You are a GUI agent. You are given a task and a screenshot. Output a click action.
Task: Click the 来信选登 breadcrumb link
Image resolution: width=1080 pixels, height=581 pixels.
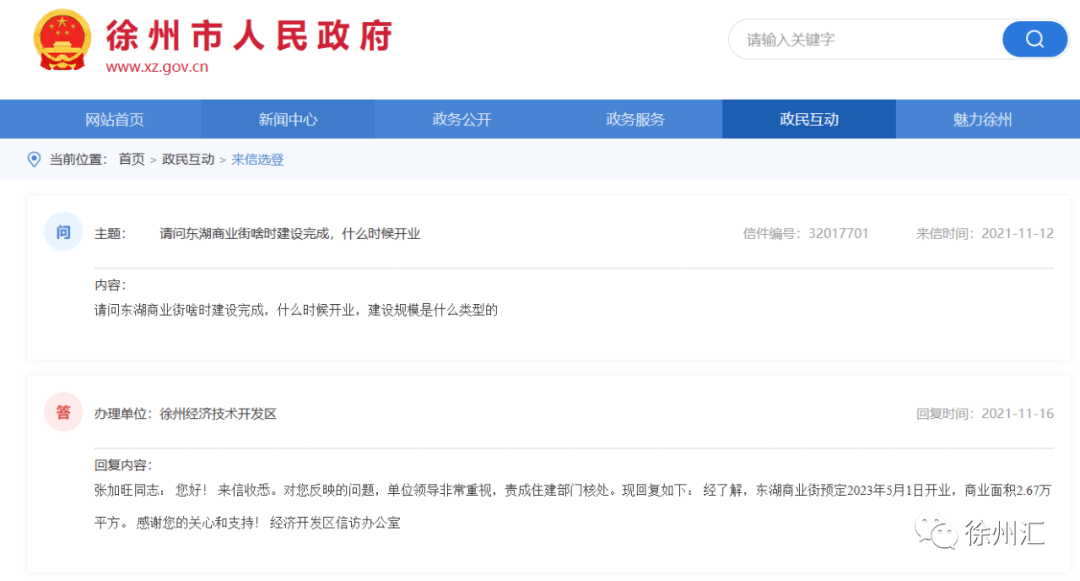tap(258, 159)
